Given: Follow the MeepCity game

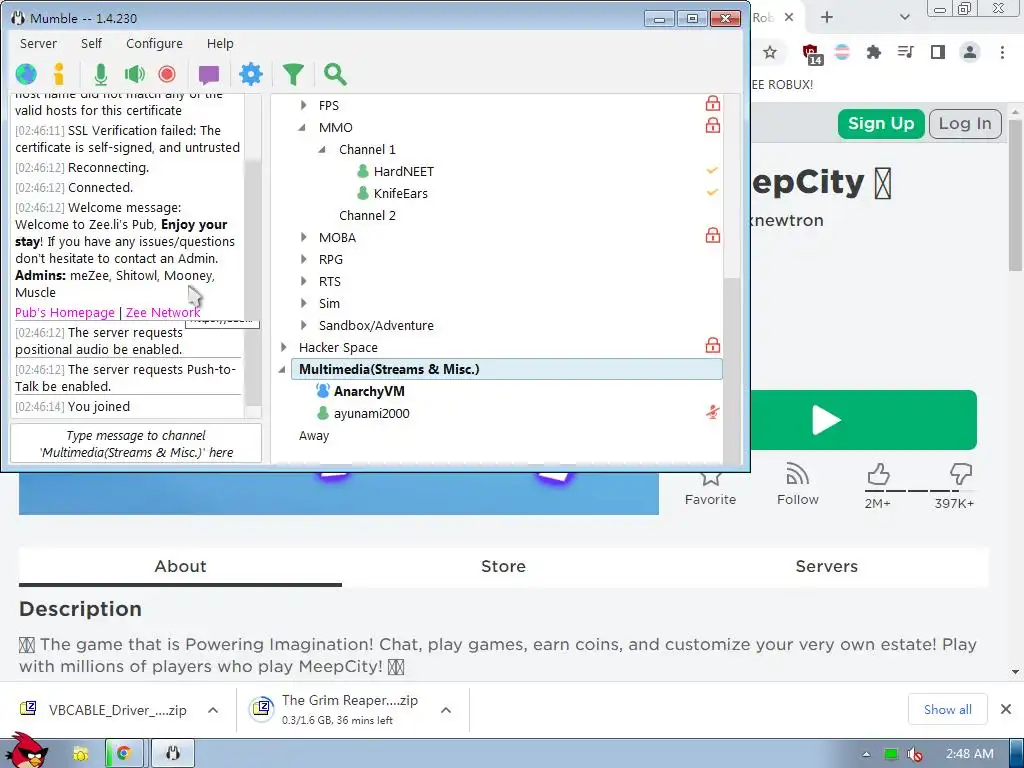Looking at the screenshot, I should [797, 484].
